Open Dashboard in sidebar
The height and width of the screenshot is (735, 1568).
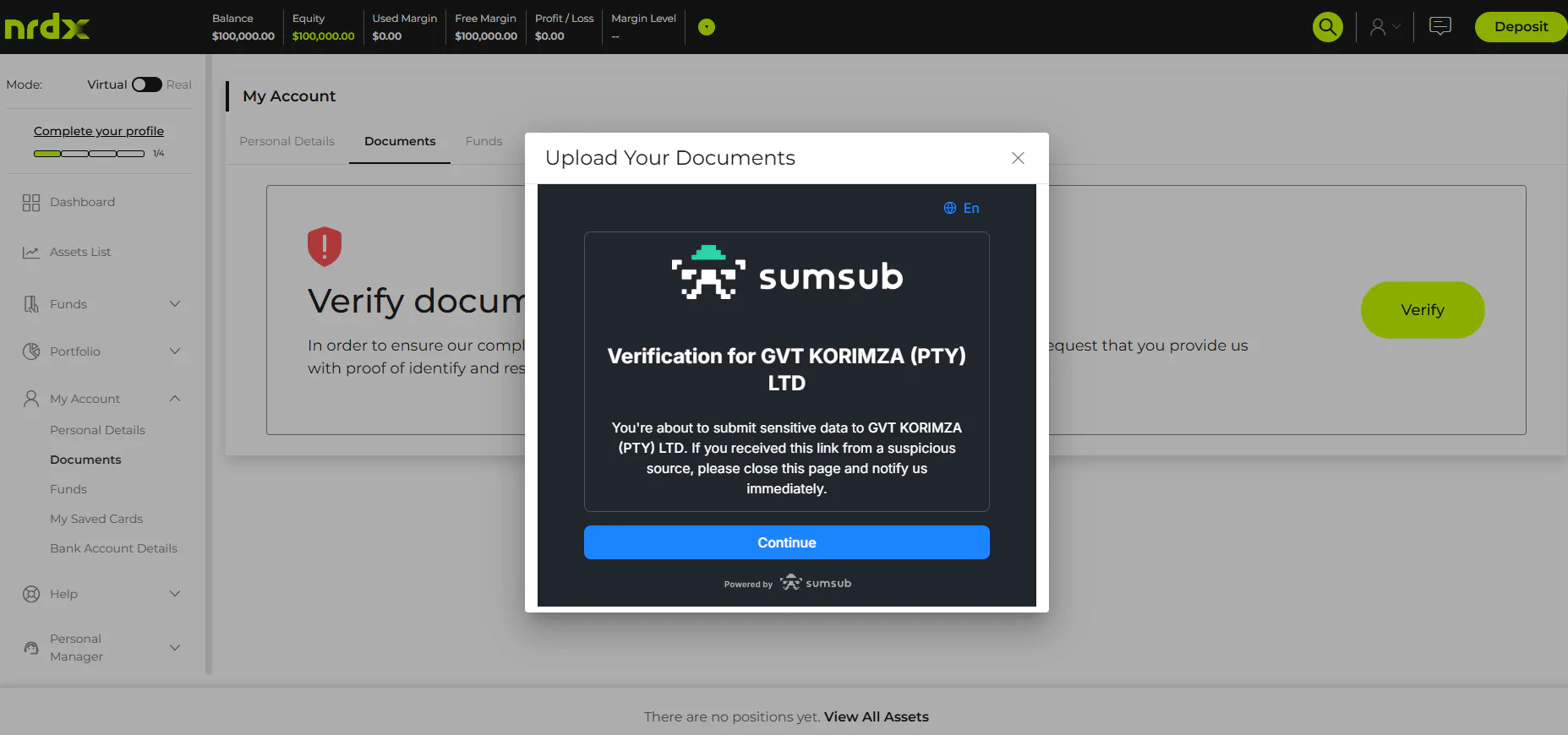point(82,202)
